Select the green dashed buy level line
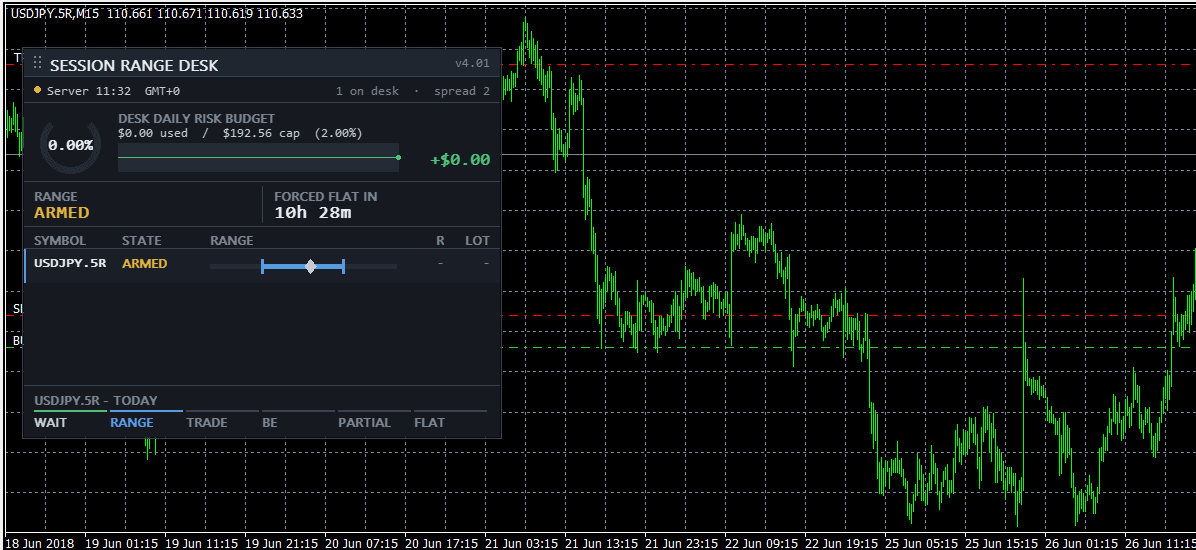1196x550 pixels. click(x=847, y=348)
